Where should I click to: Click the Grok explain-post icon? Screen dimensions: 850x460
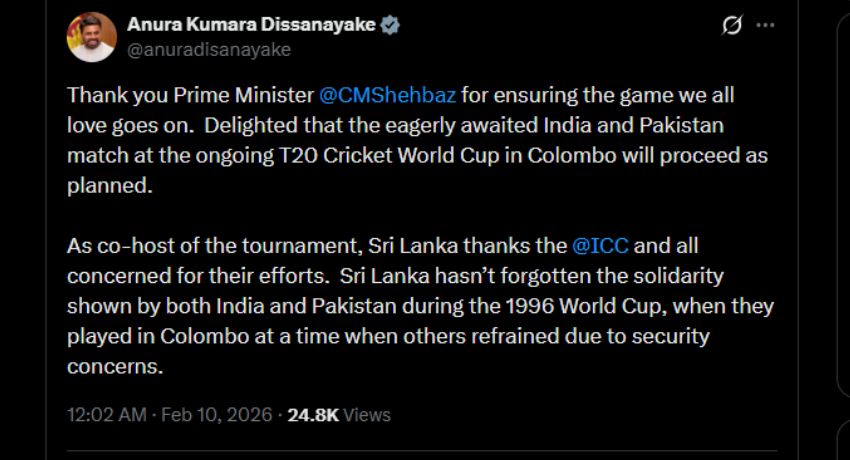[731, 27]
